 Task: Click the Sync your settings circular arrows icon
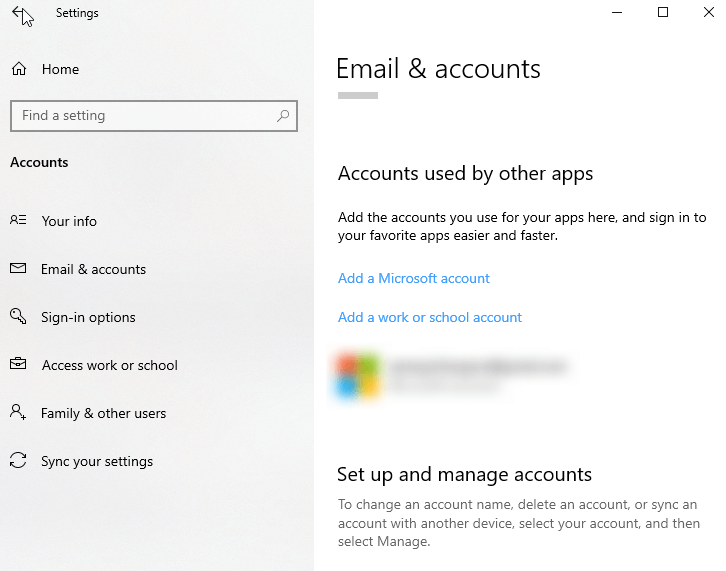pos(18,461)
